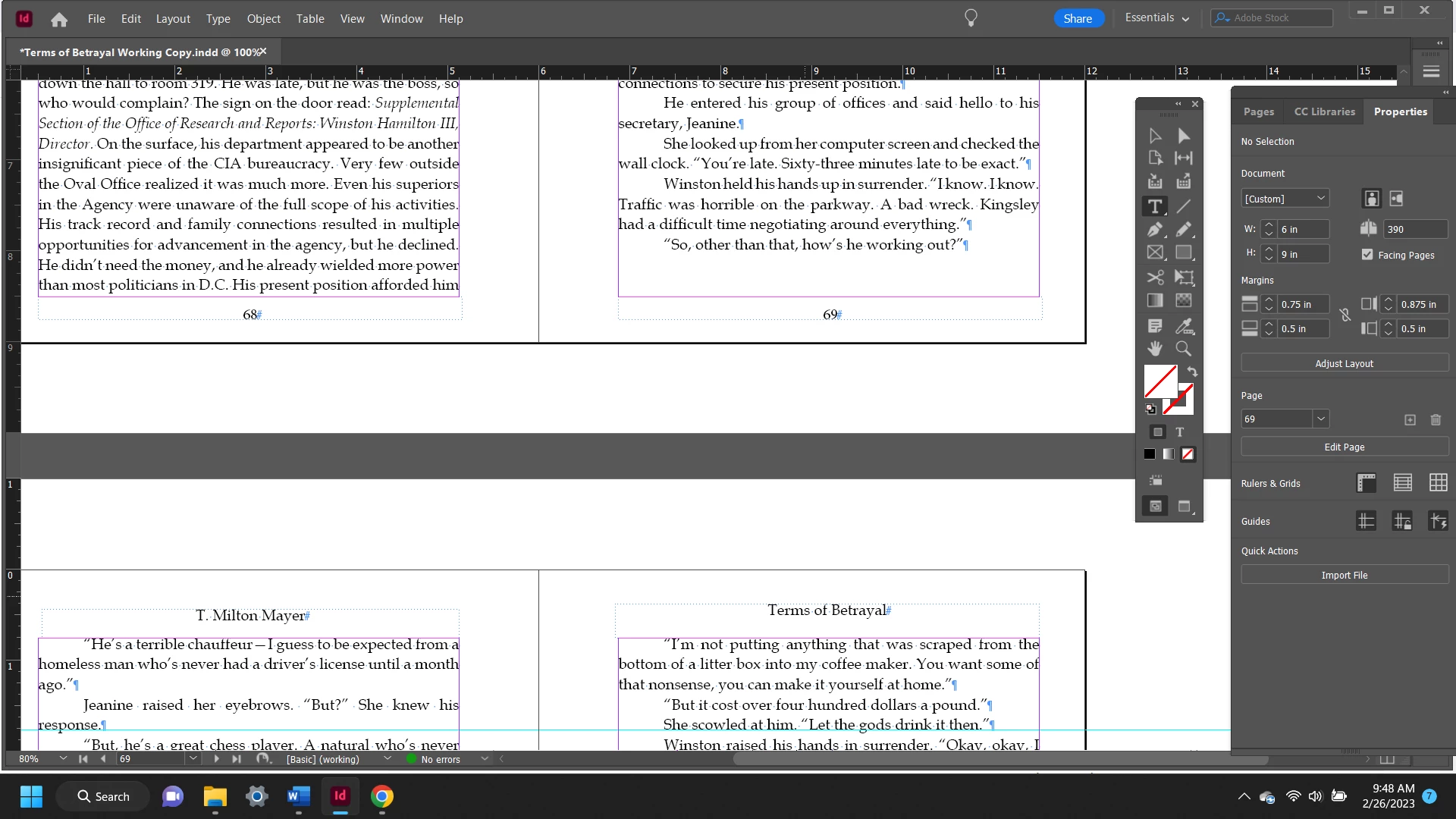Choose the Scissors tool

coord(1154,278)
